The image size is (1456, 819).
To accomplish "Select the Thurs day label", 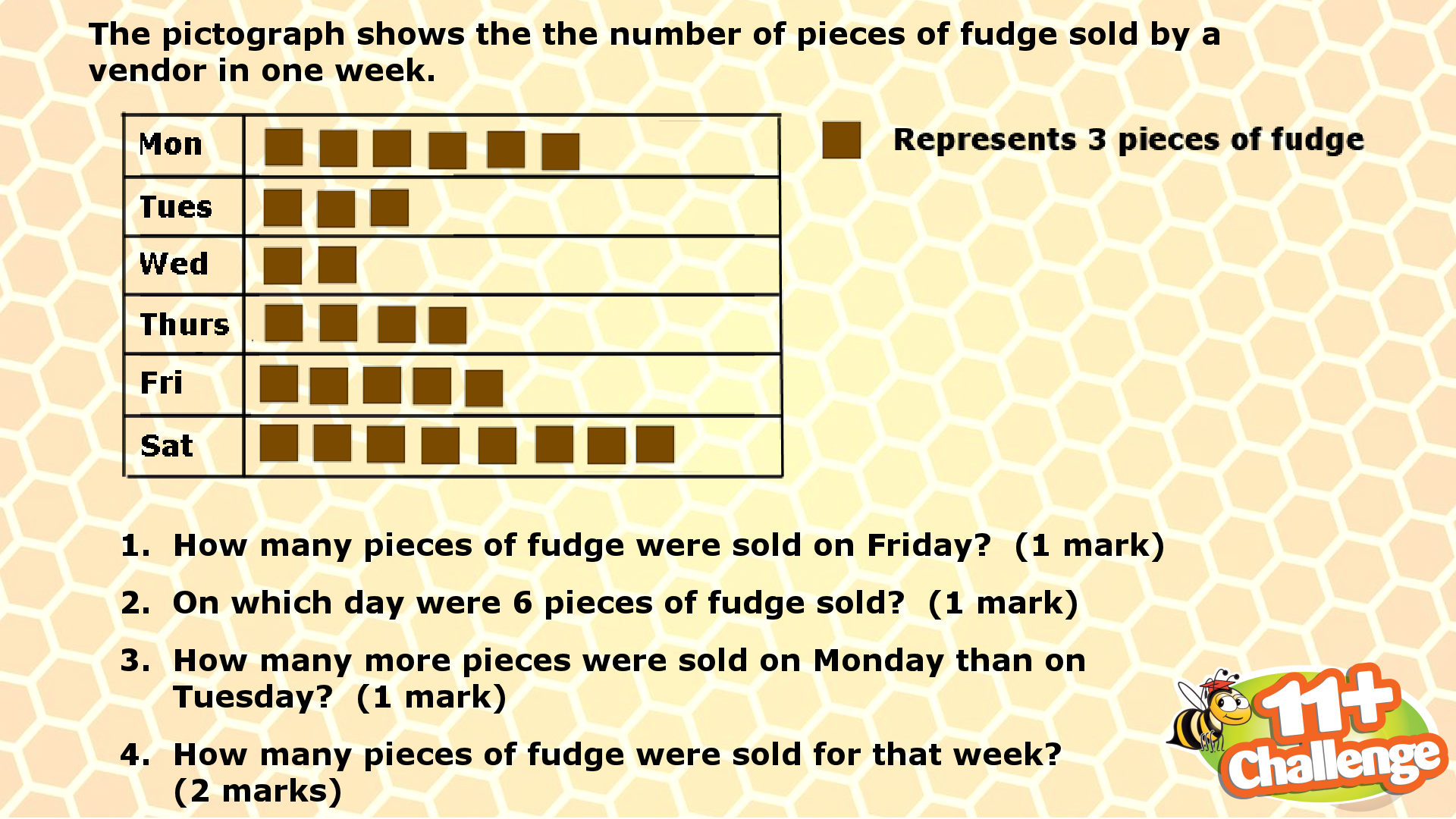I will click(185, 325).
